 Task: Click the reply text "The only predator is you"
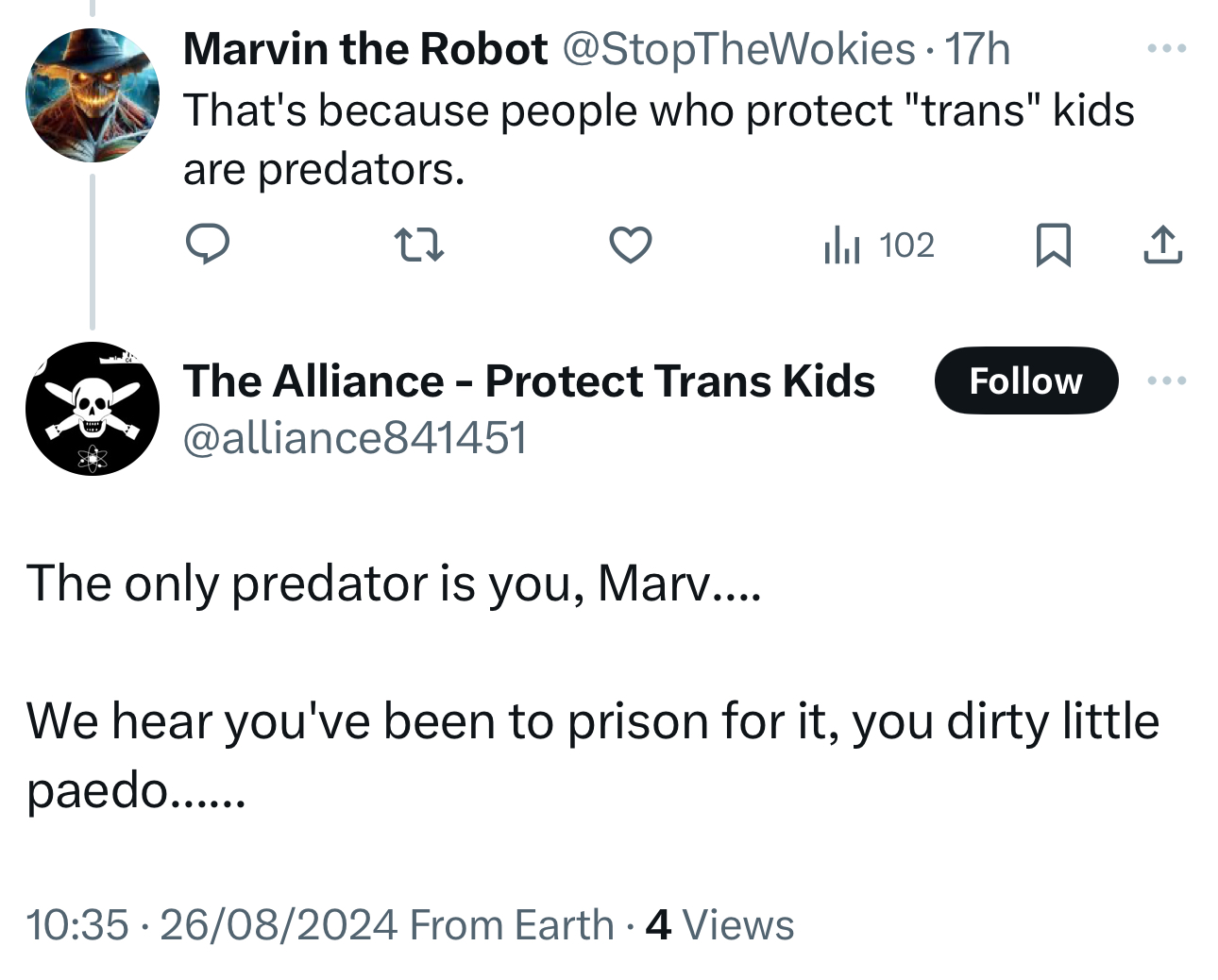pos(393,583)
